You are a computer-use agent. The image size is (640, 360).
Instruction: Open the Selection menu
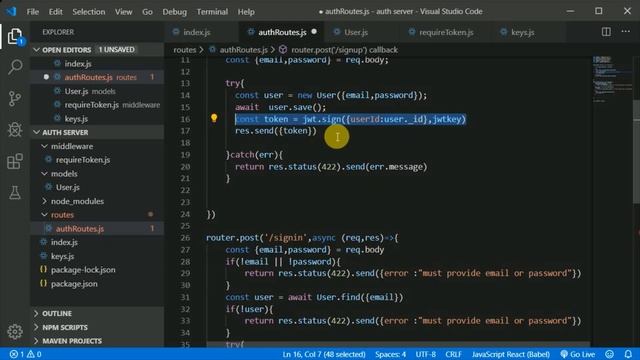pos(89,11)
